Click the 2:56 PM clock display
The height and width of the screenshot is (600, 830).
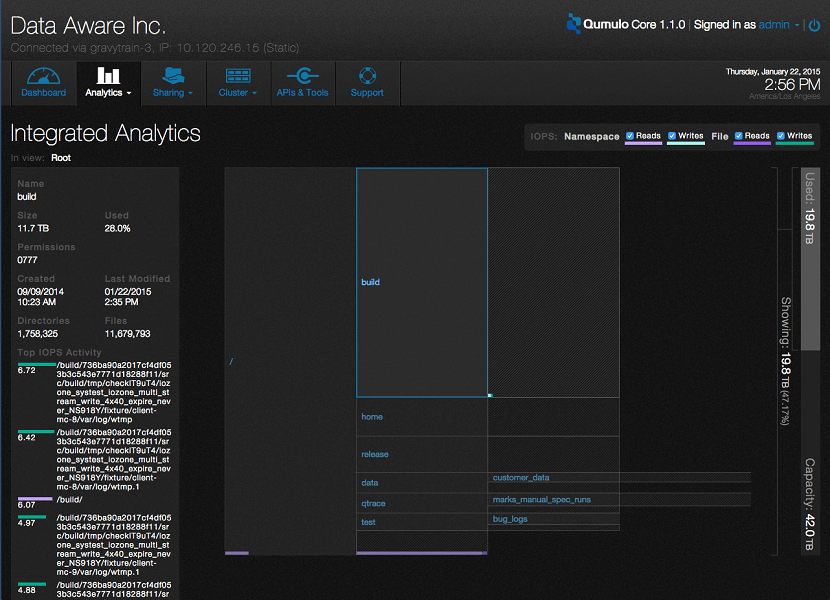pyautogui.click(x=792, y=85)
